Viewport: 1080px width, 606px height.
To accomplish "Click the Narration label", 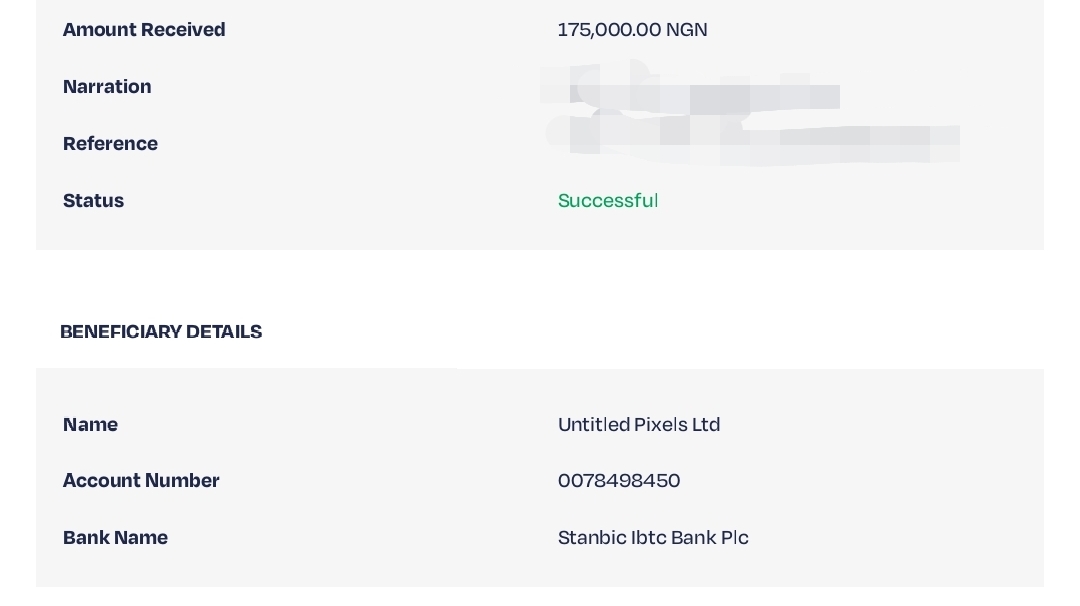I will point(107,87).
